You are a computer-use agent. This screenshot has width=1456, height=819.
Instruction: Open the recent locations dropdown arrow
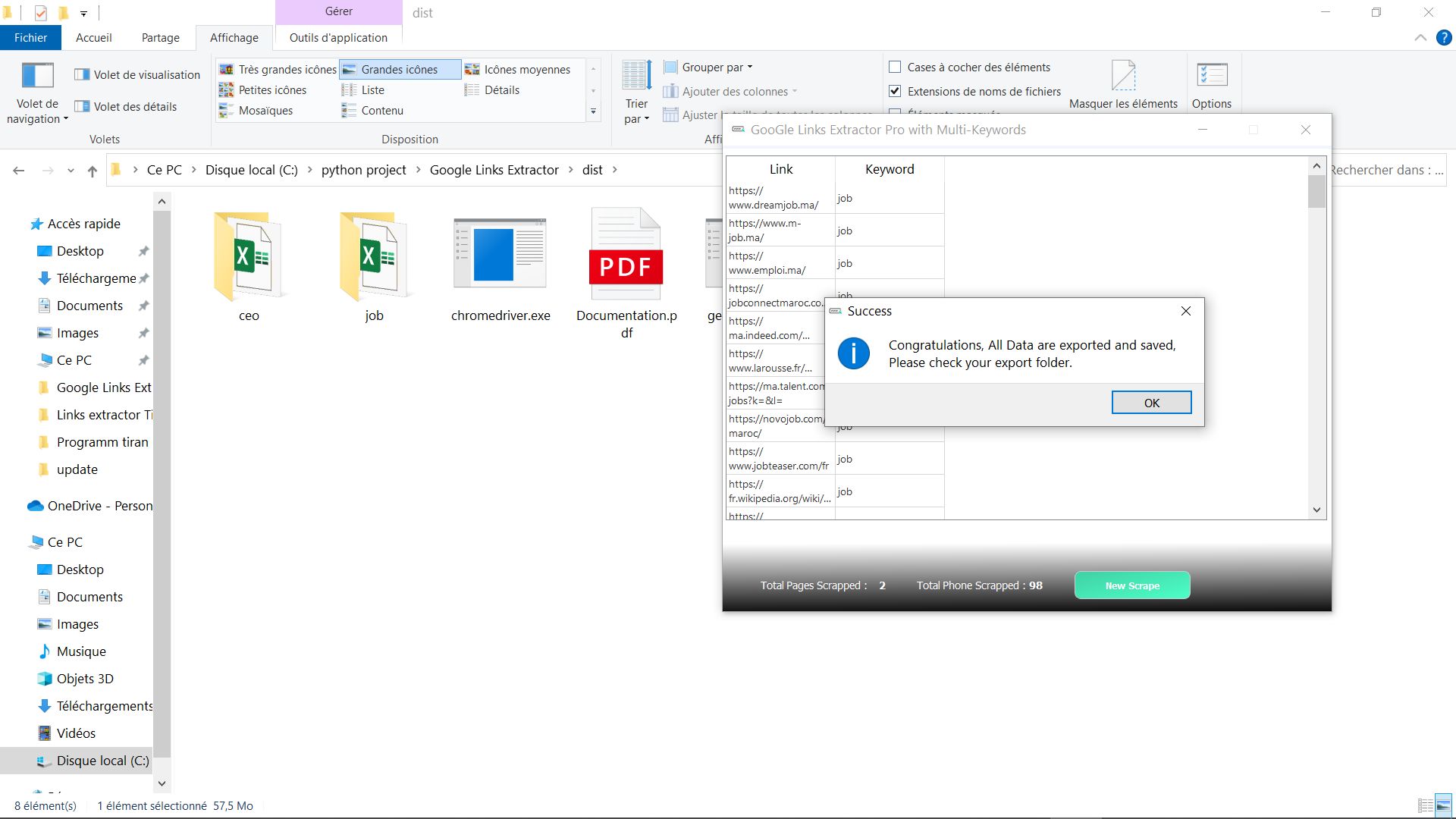pos(71,171)
